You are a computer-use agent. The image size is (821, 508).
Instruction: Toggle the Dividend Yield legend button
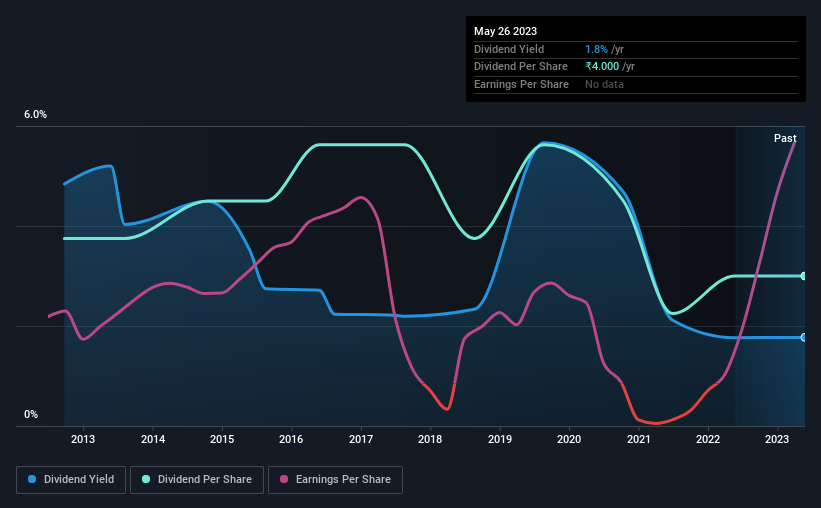click(x=71, y=480)
